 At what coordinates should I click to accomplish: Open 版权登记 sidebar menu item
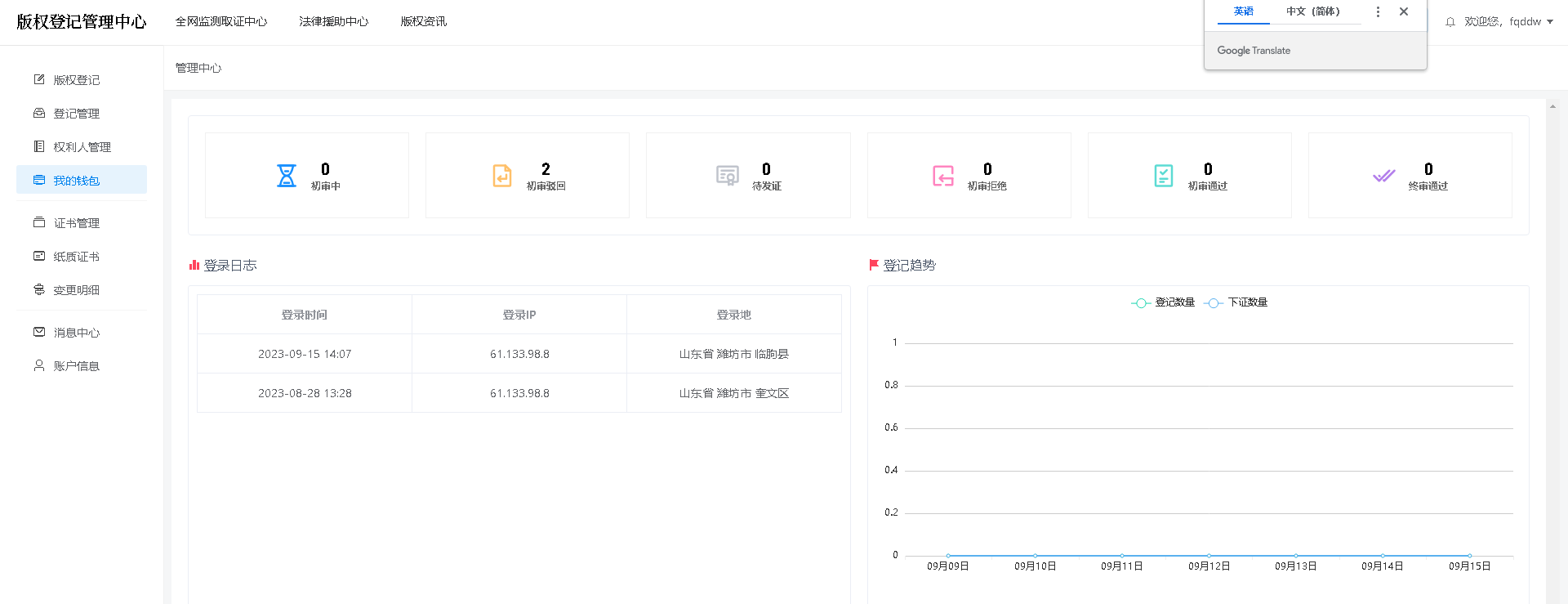82,79
